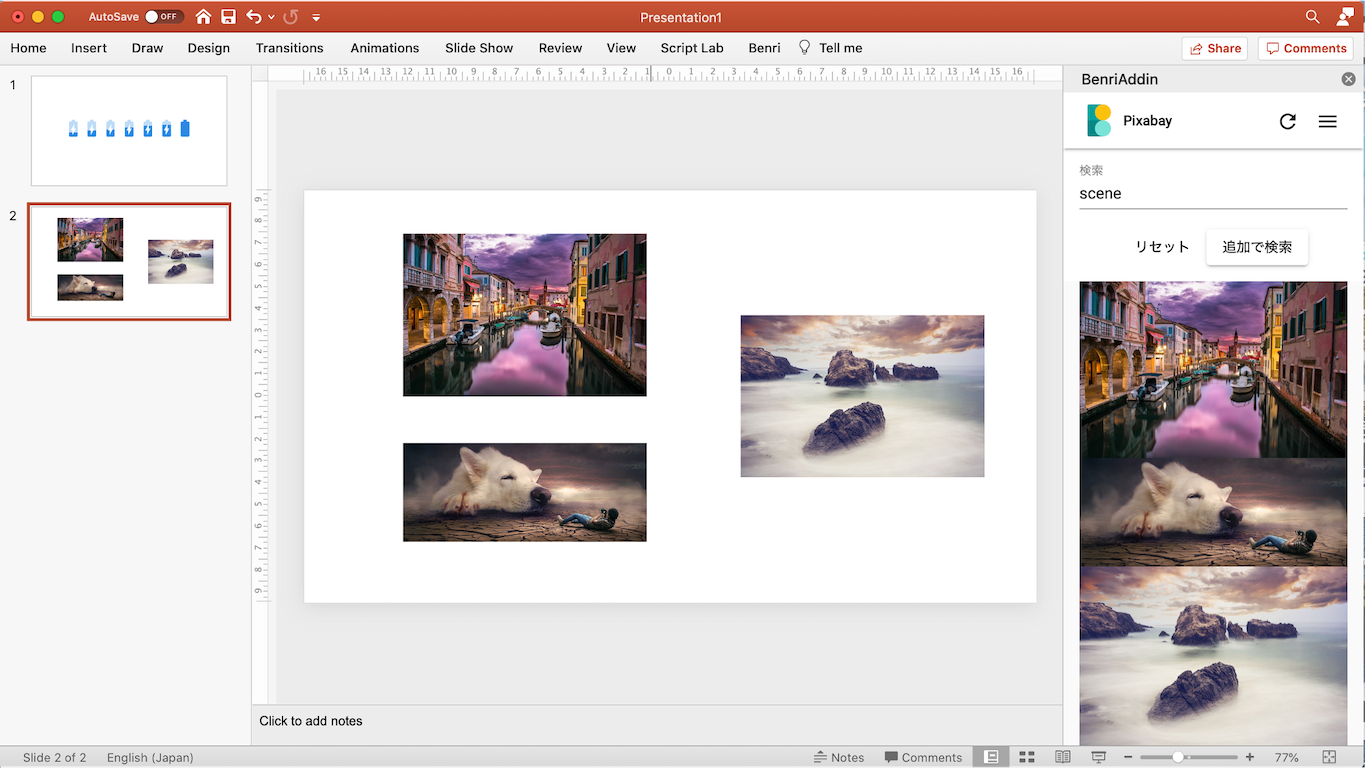Open the Transitions ribbon tab
1366x768 pixels.
tap(289, 48)
